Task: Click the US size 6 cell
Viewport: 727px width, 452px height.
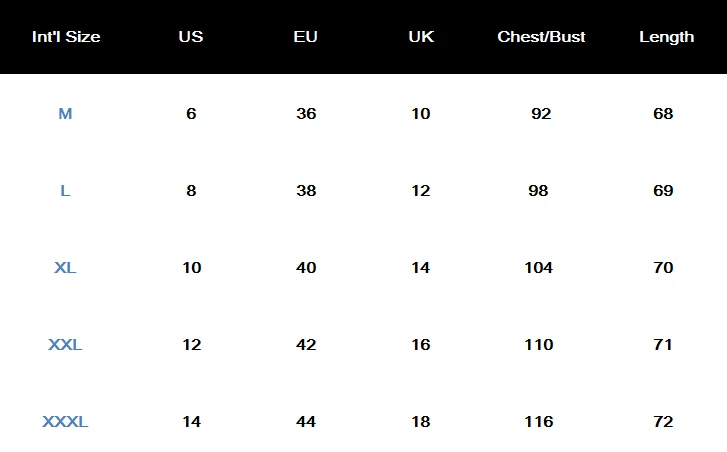Action: tap(191, 114)
